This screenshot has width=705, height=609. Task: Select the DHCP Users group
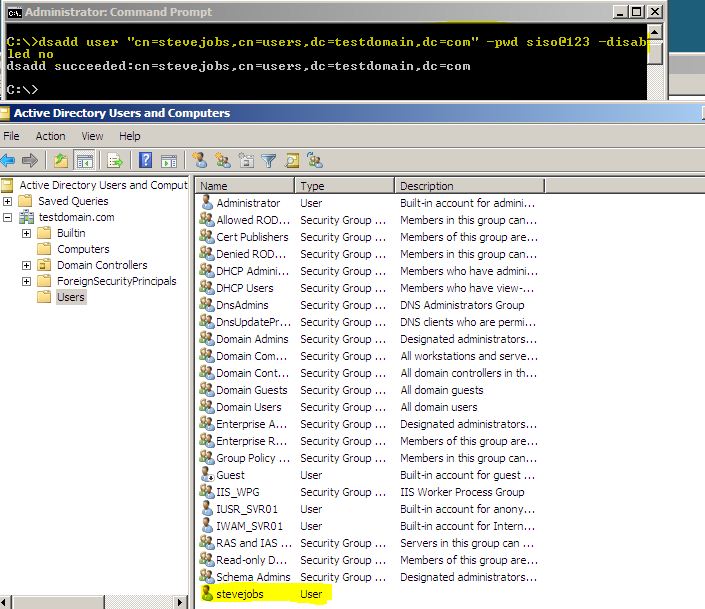click(x=245, y=288)
